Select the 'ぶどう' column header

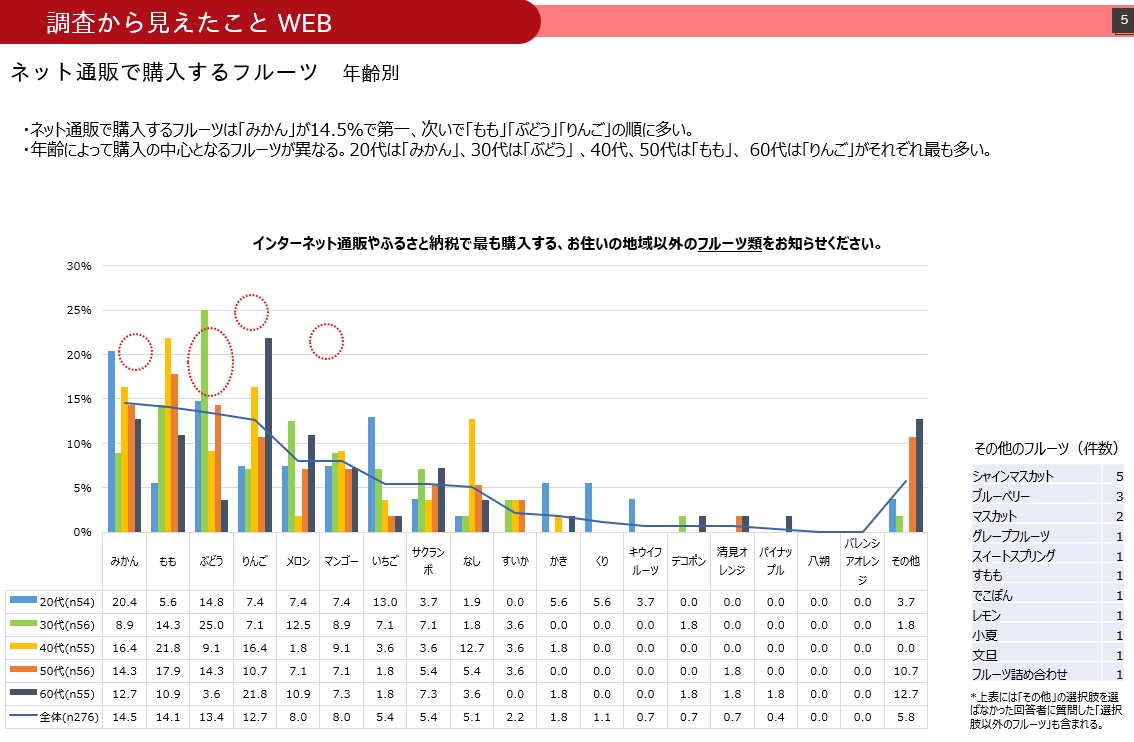211,561
